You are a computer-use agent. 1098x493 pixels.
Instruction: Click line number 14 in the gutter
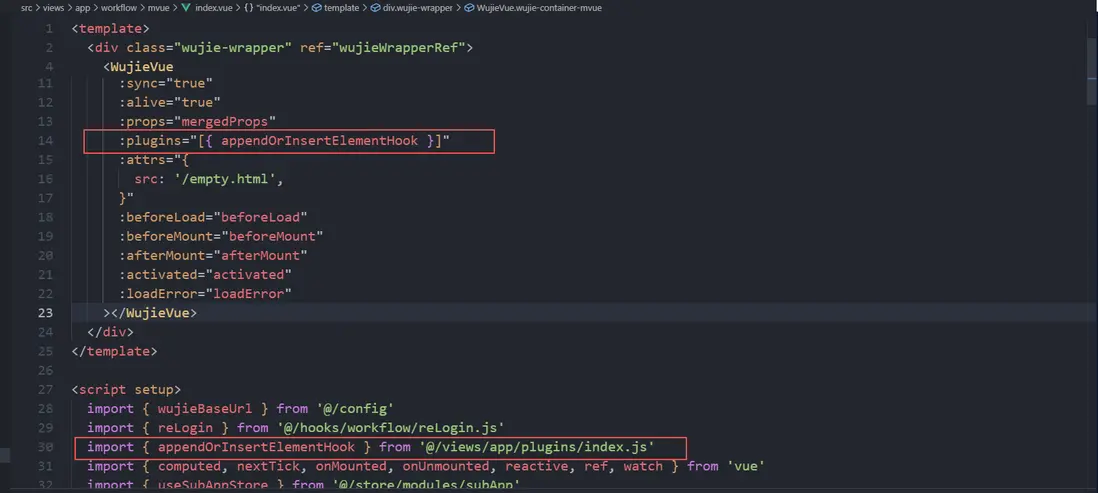(x=45, y=141)
